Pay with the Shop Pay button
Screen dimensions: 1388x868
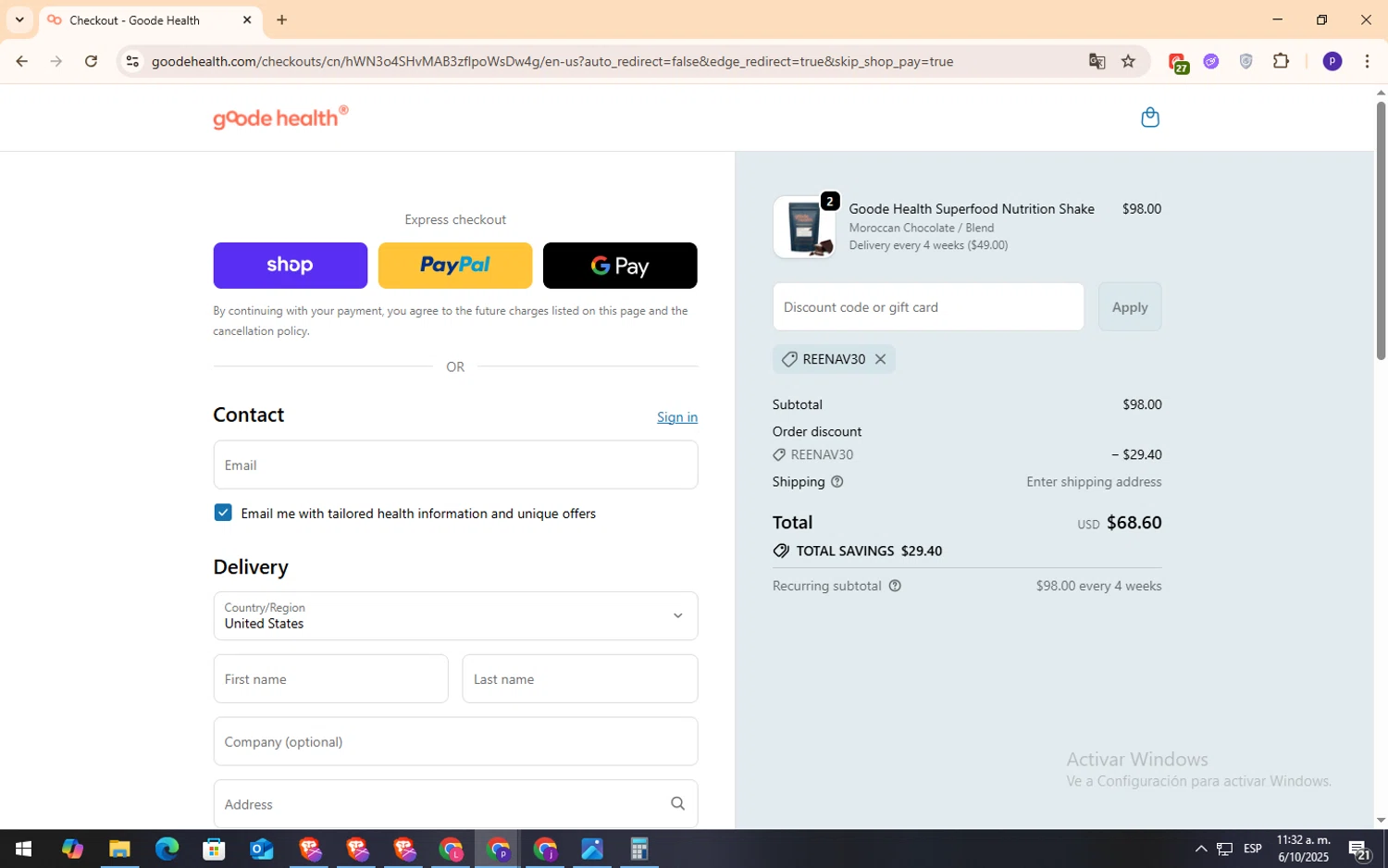[291, 266]
